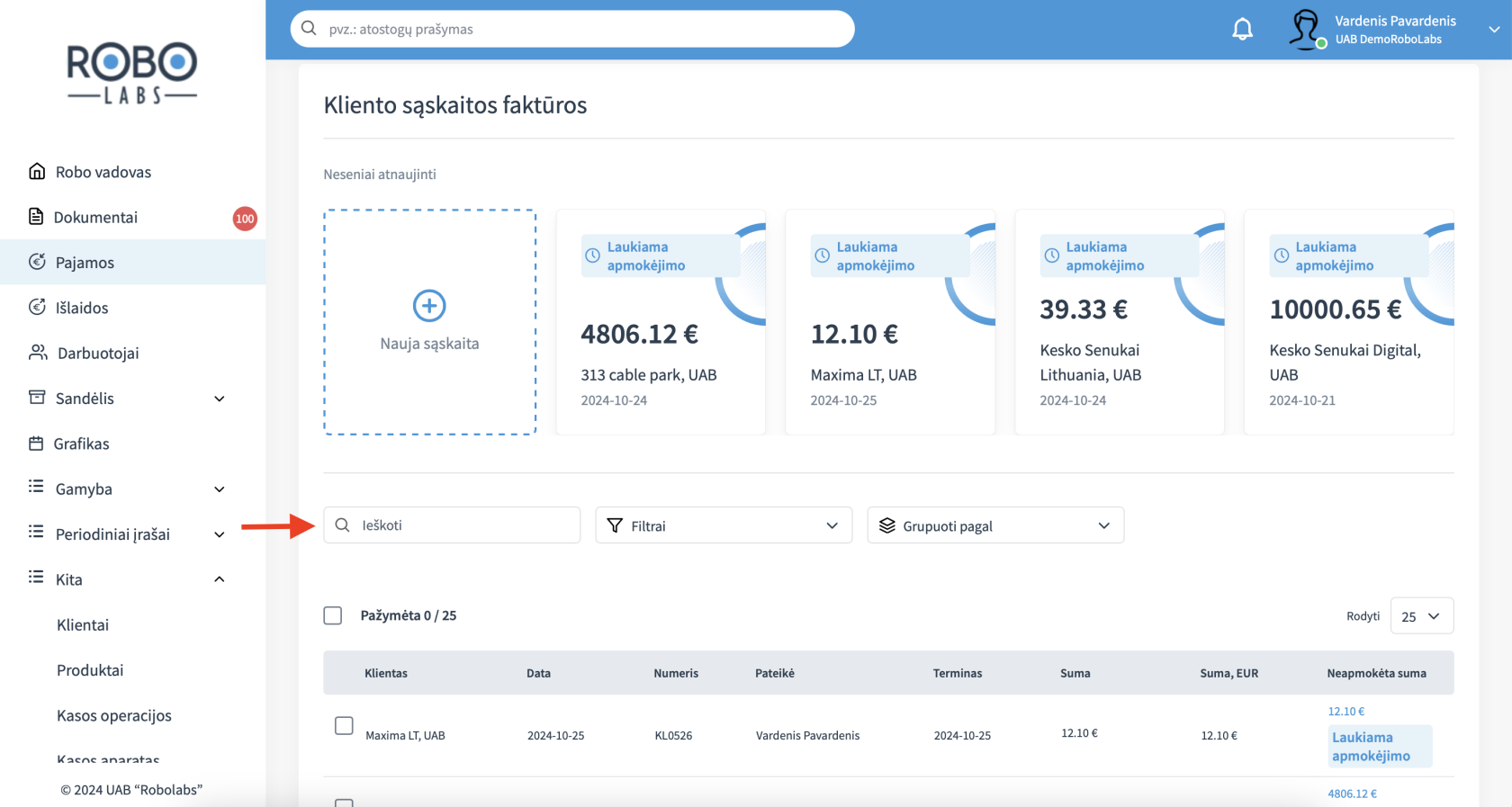Click Vardenis Pavardenis cell in table
This screenshot has height=807, width=1512.
807,735
